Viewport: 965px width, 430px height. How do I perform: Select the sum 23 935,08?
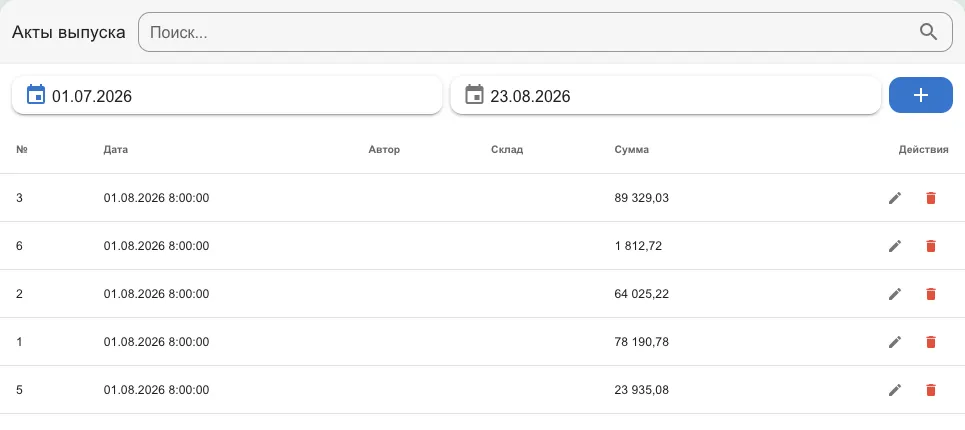coord(641,390)
